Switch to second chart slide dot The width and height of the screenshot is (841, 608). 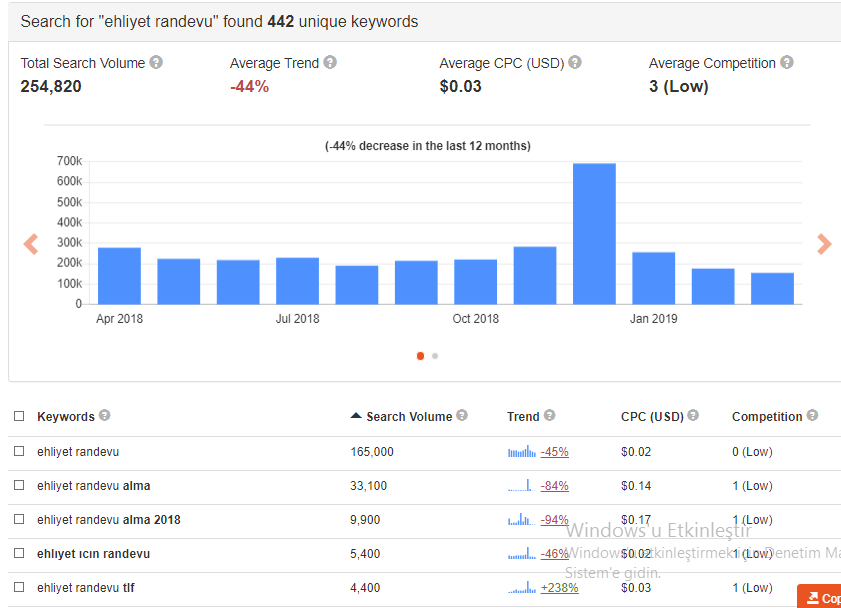tap(435, 356)
